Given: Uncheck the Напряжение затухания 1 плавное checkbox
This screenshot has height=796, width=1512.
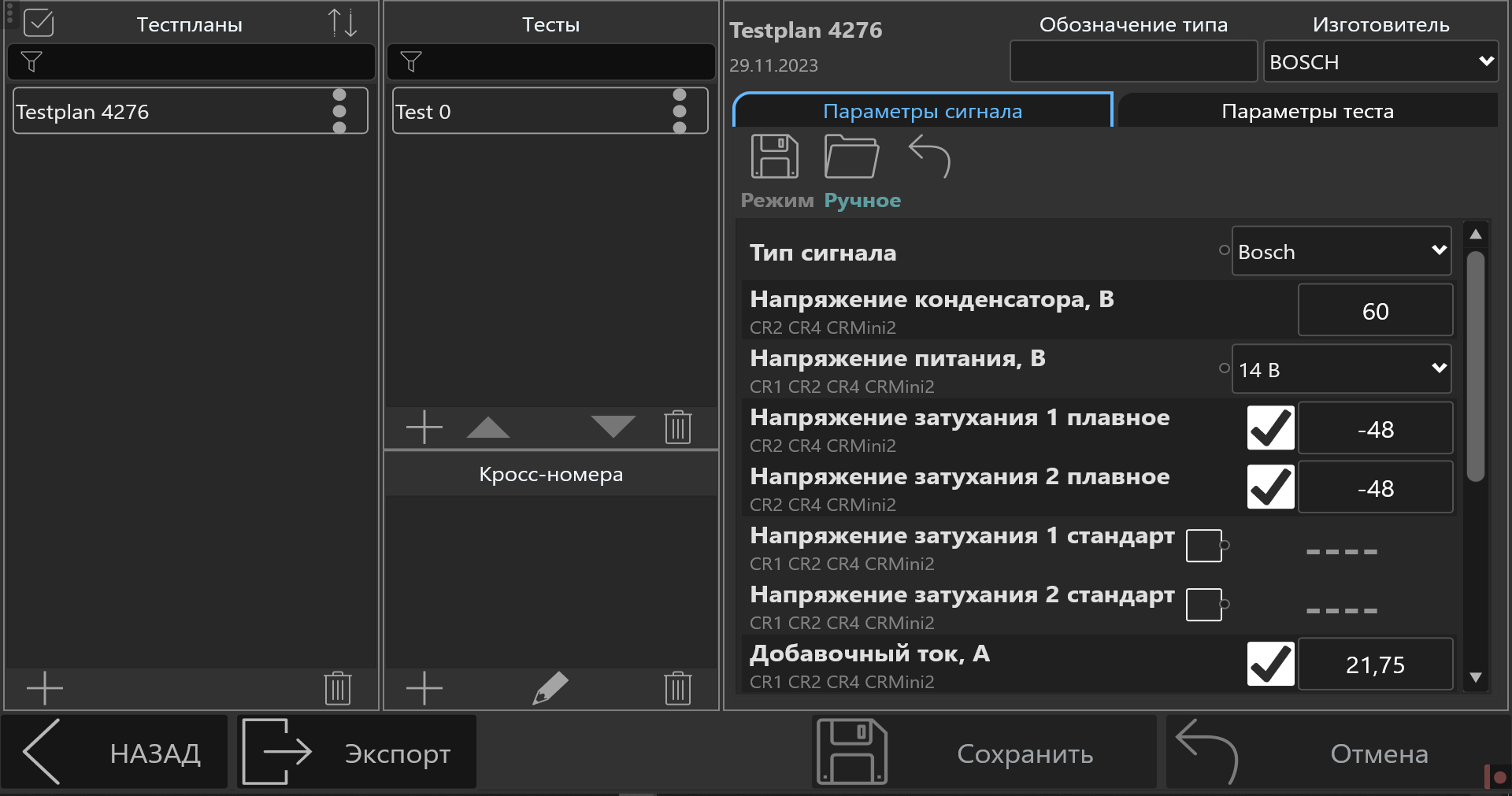Looking at the screenshot, I should tap(1271, 428).
